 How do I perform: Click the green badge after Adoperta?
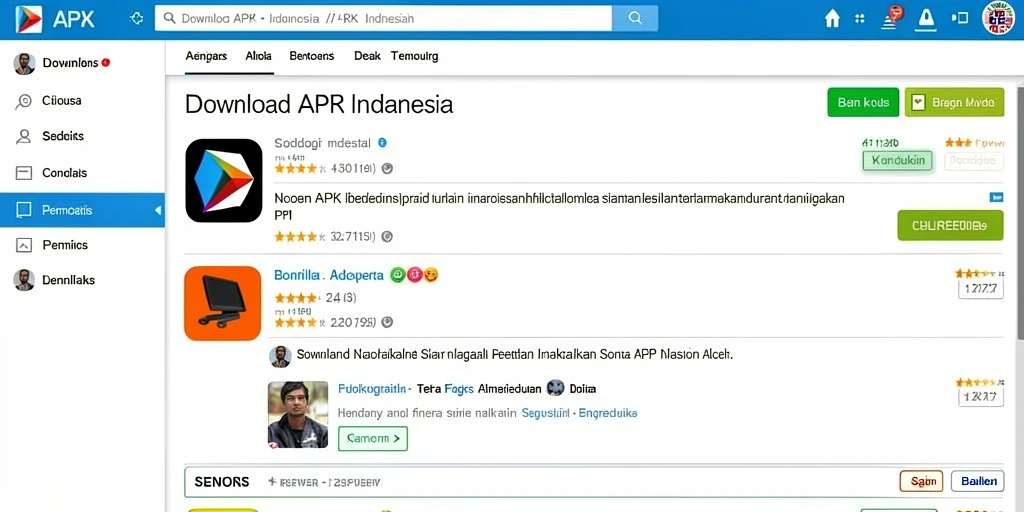point(398,275)
